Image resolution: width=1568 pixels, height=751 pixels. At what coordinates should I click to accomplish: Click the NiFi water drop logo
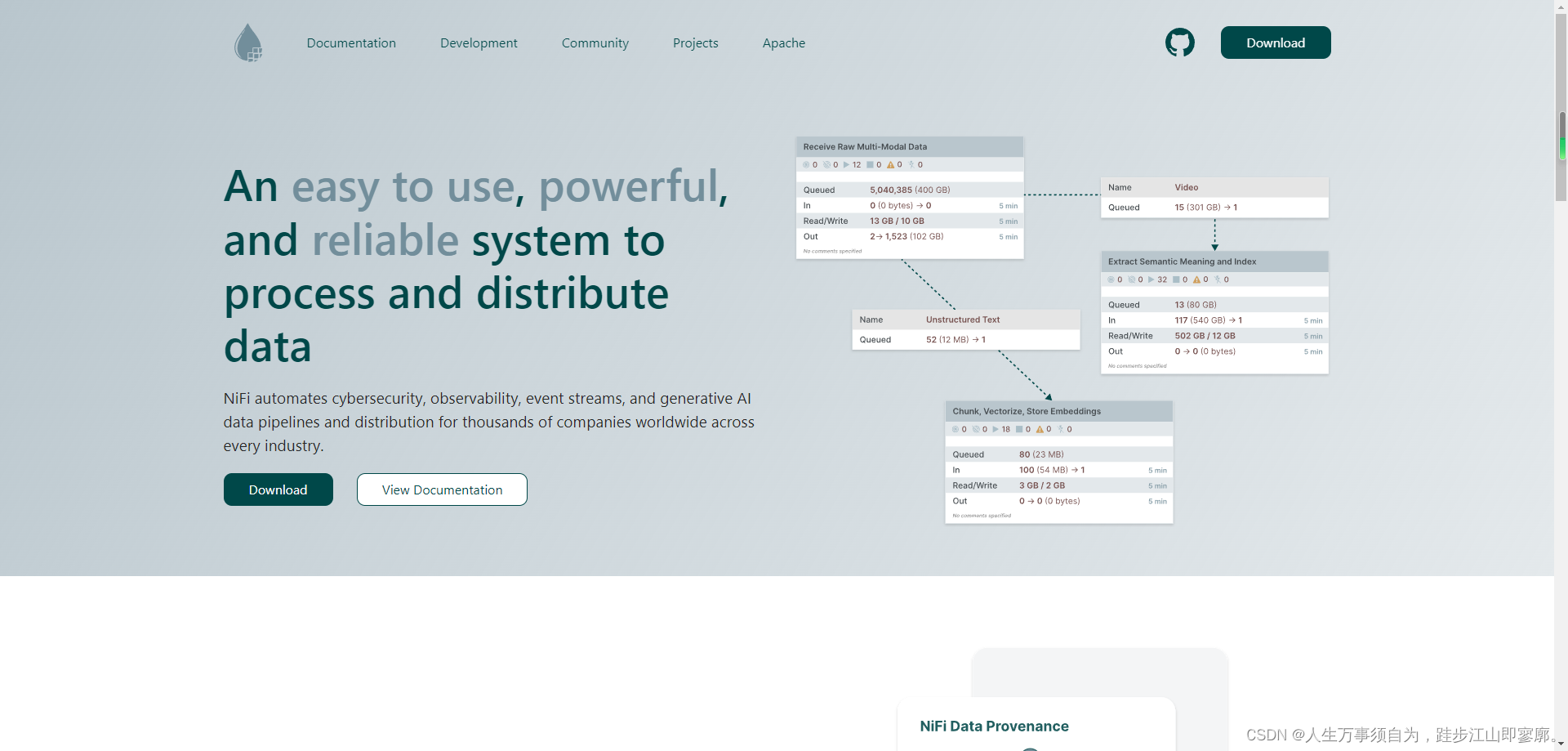tap(248, 42)
